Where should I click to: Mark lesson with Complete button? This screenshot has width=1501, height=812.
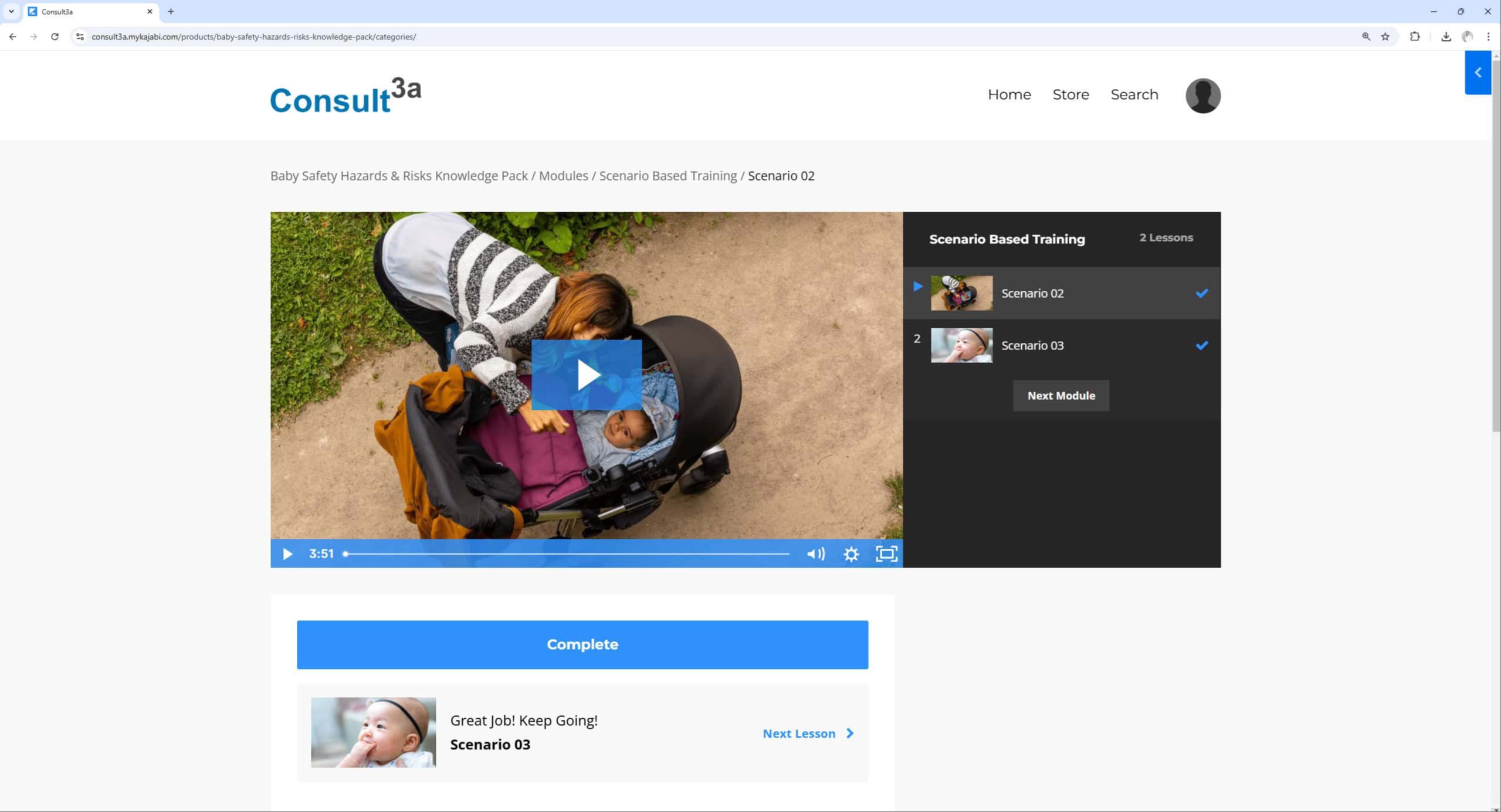coord(582,644)
